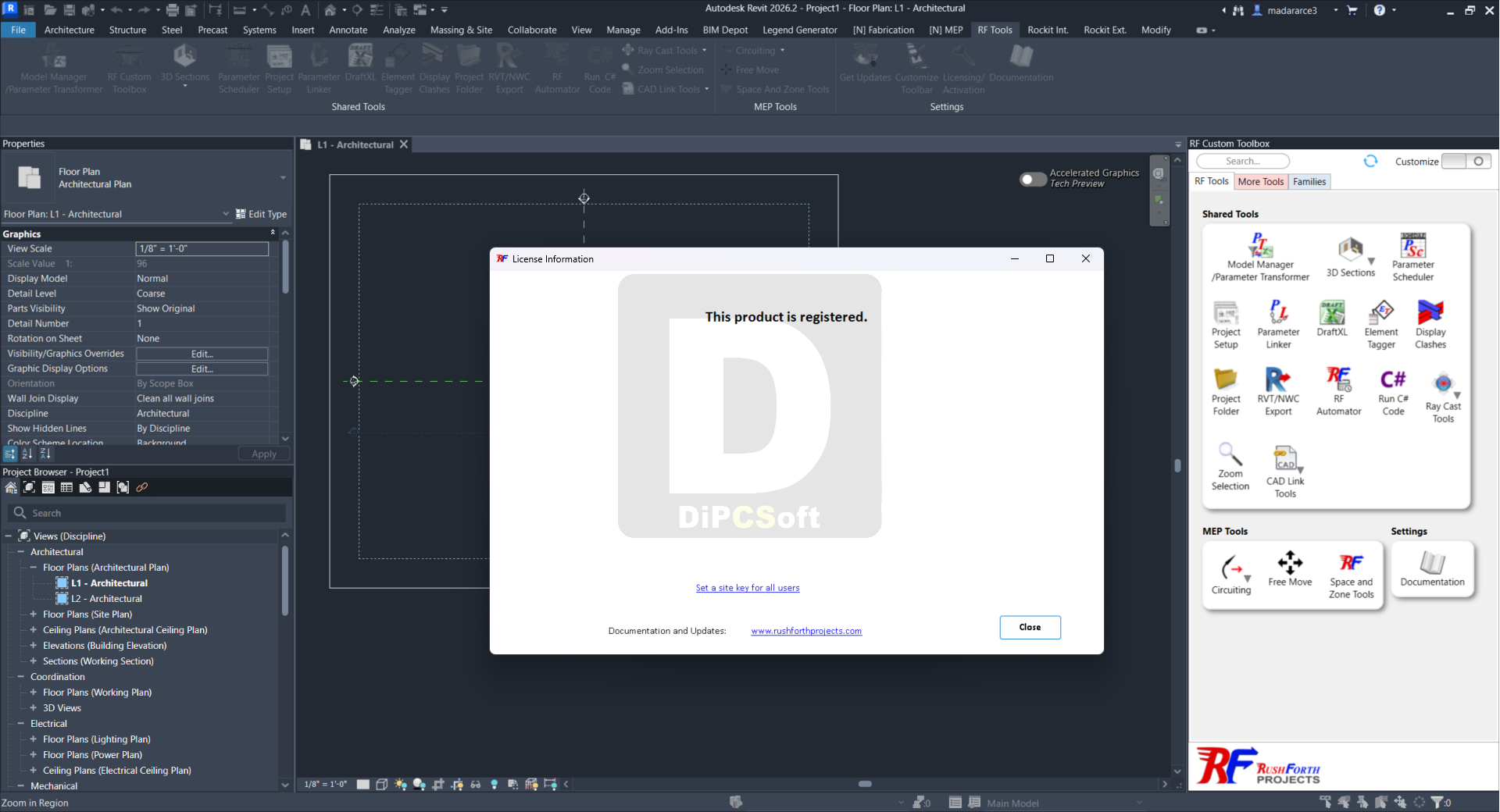Open the Architecture ribbon tab
This screenshot has height=812, width=1500.
pos(69,30)
